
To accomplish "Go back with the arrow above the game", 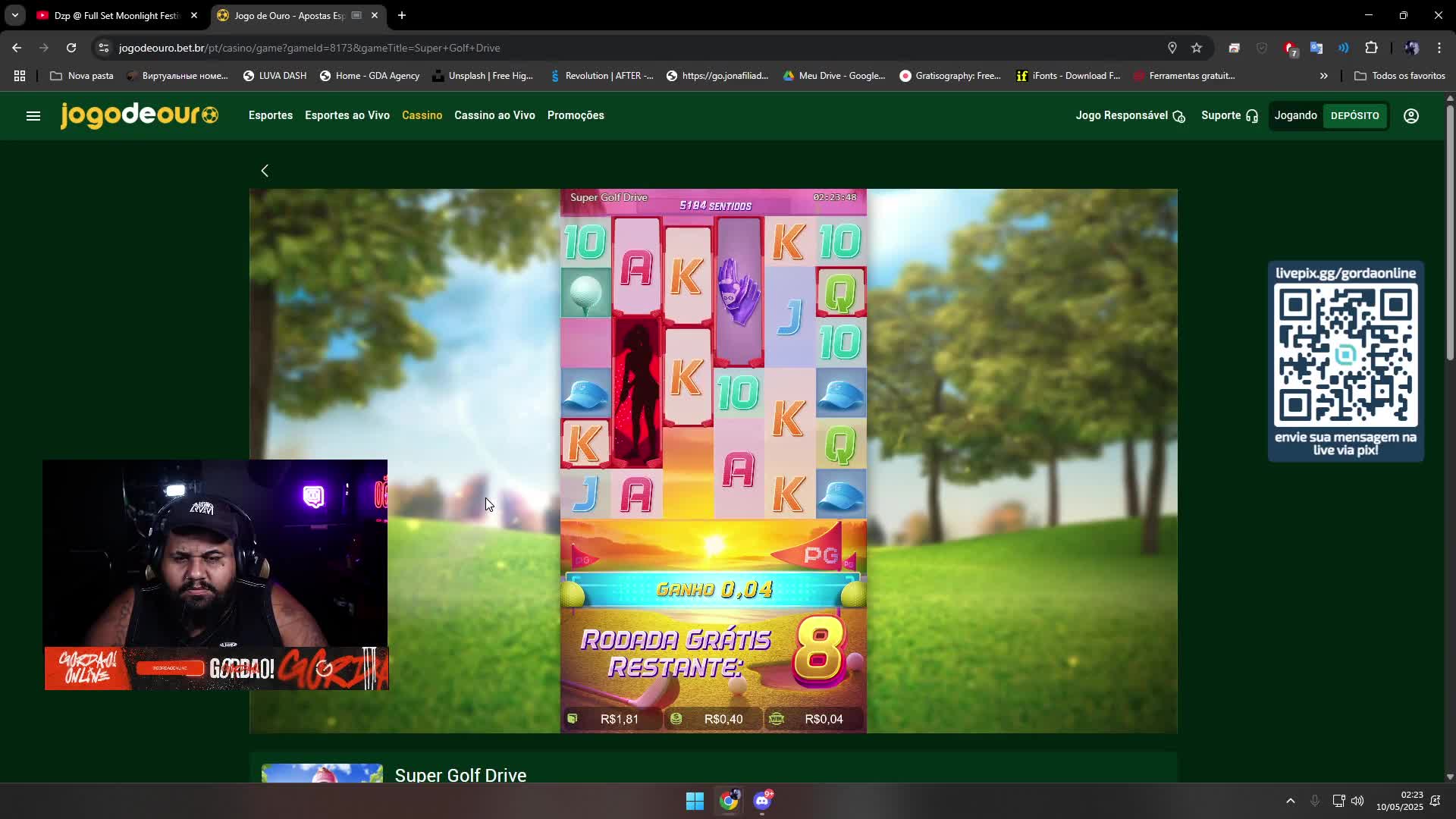I will (x=265, y=171).
